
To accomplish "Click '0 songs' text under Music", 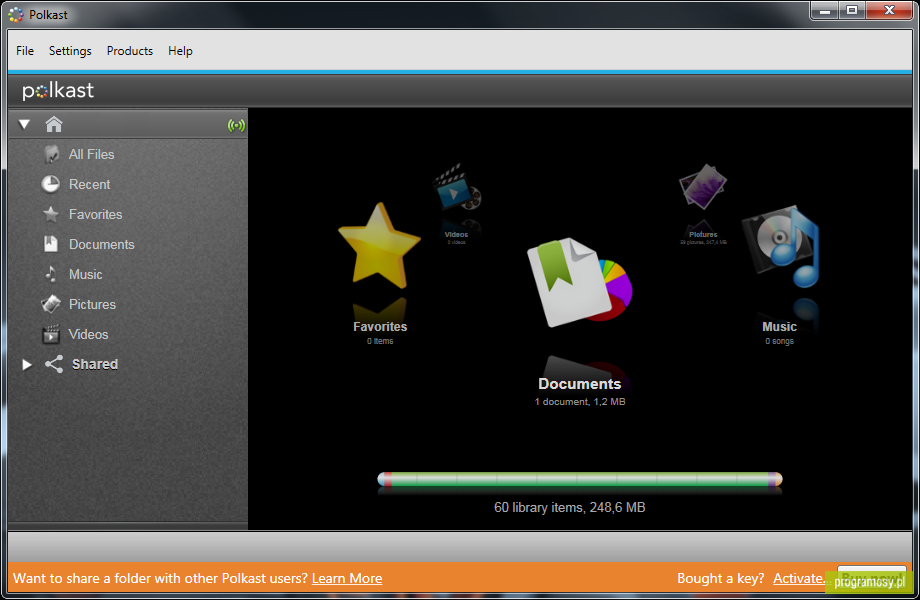I will tap(779, 341).
